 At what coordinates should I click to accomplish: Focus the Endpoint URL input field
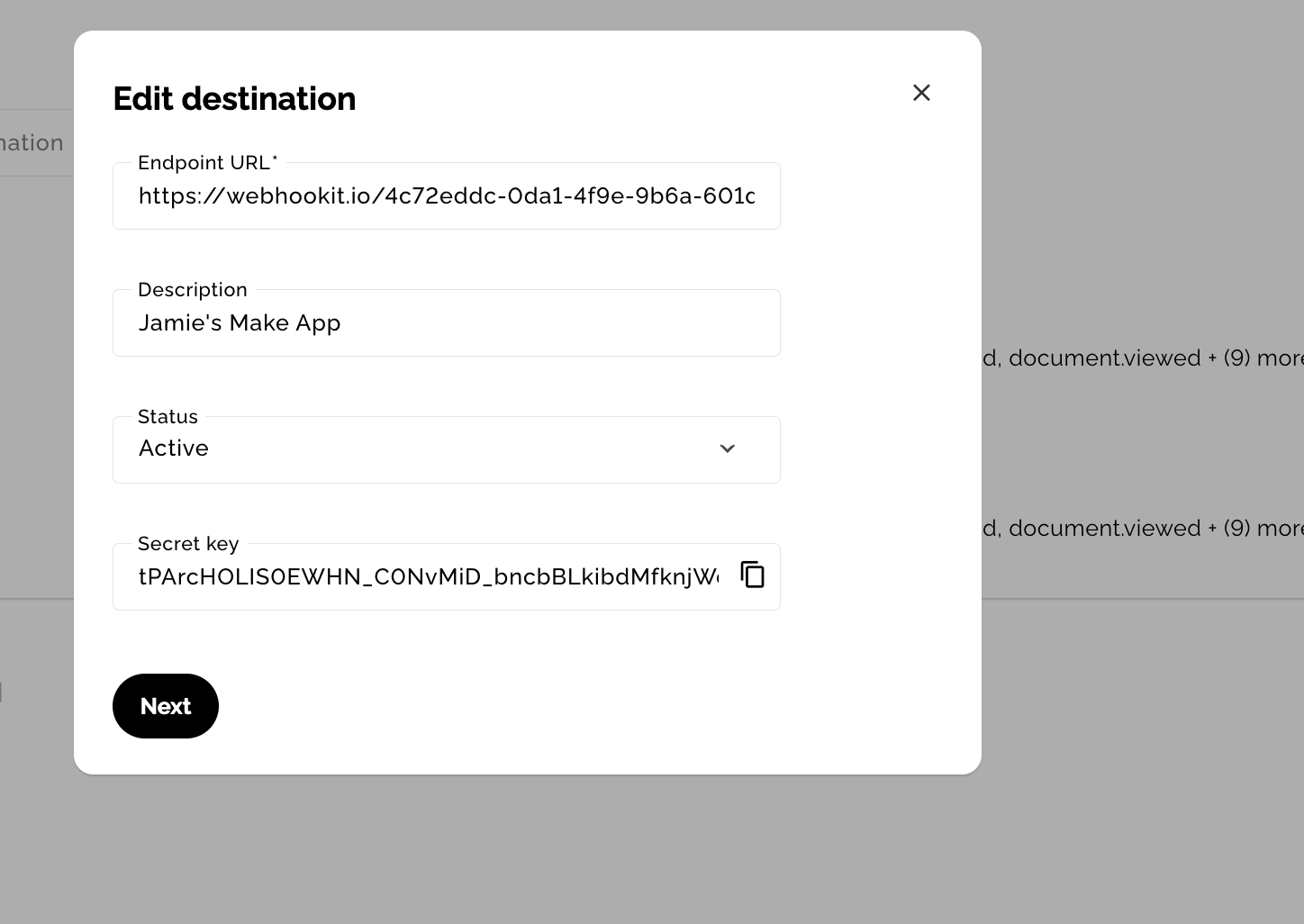click(446, 196)
